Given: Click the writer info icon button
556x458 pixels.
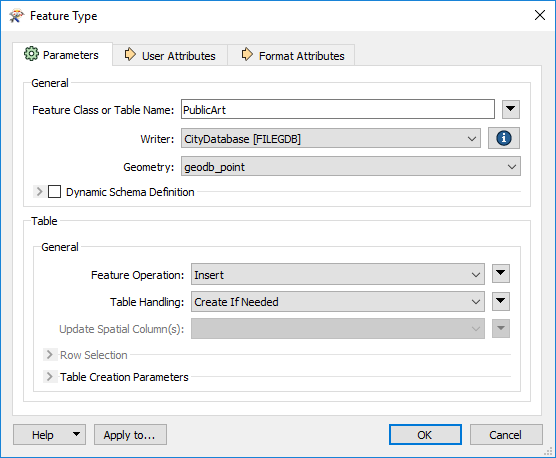Looking at the screenshot, I should click(504, 138).
